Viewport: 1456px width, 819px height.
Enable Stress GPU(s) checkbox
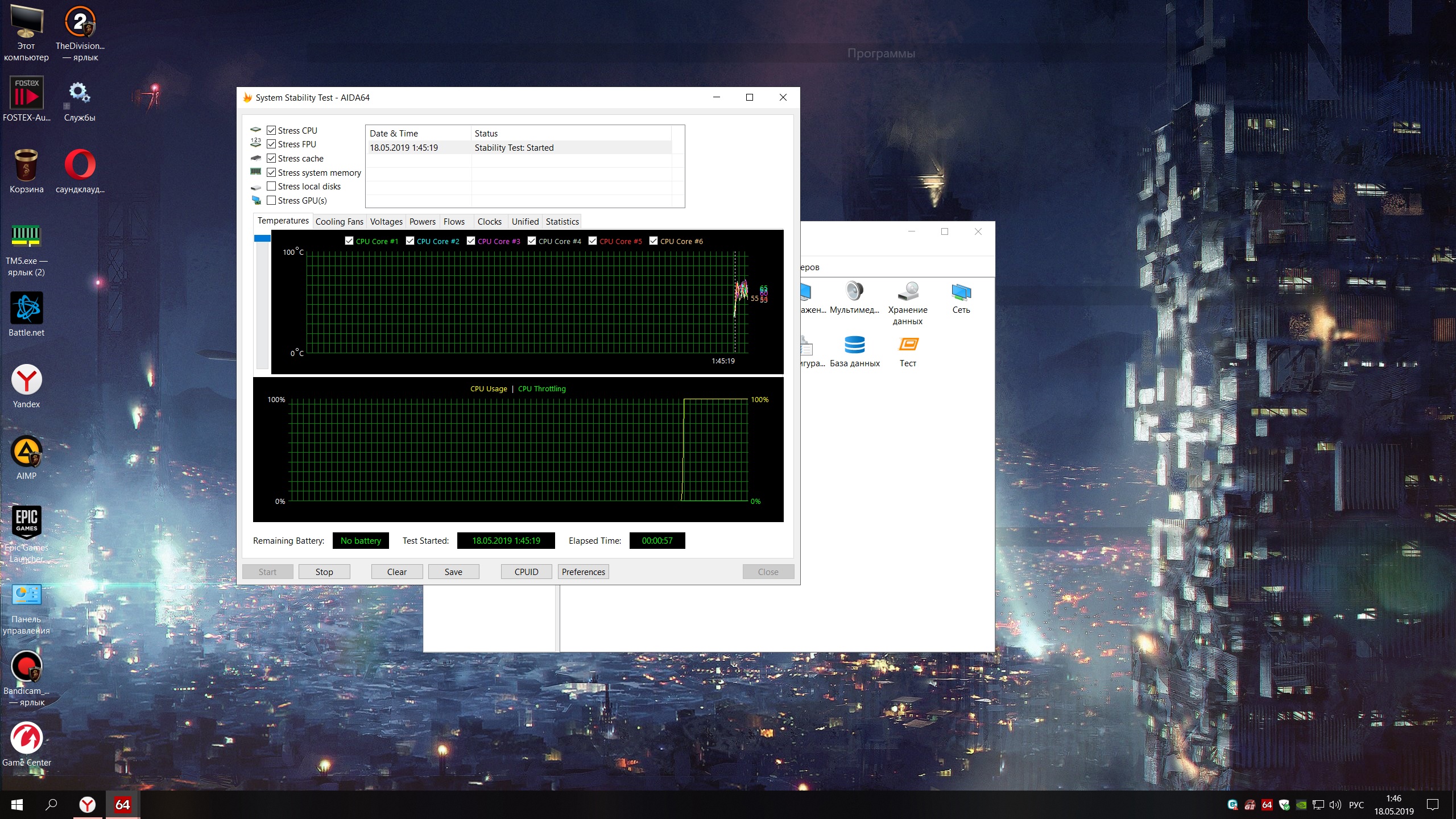point(271,200)
